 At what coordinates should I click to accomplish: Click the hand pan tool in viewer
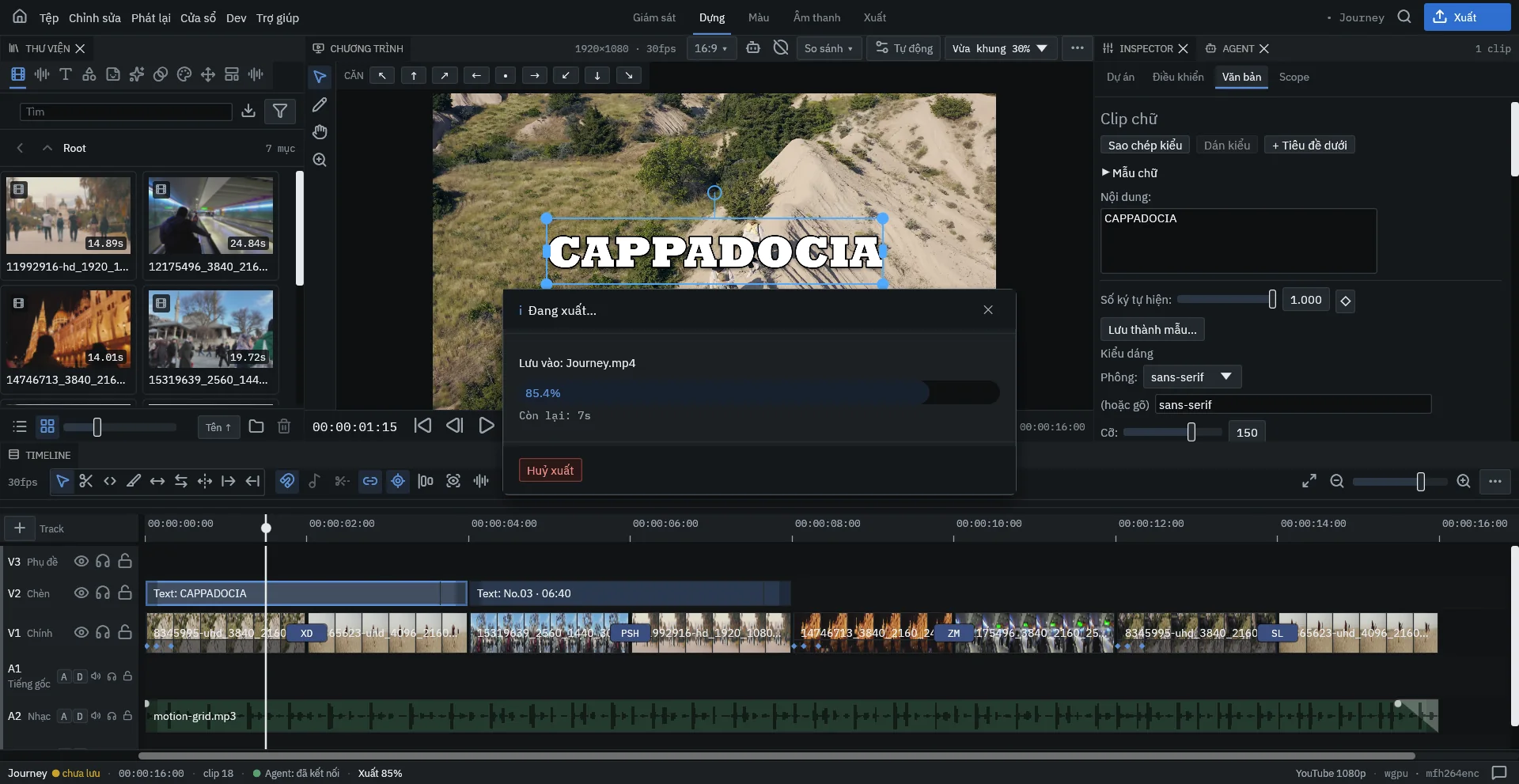pyautogui.click(x=320, y=132)
